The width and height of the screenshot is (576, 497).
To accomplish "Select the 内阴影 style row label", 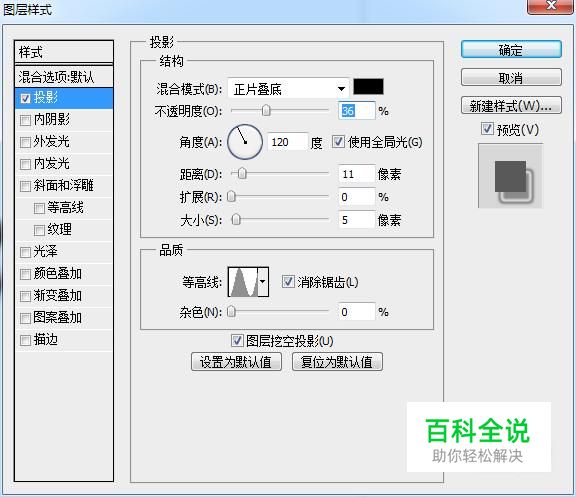I will tap(51, 119).
